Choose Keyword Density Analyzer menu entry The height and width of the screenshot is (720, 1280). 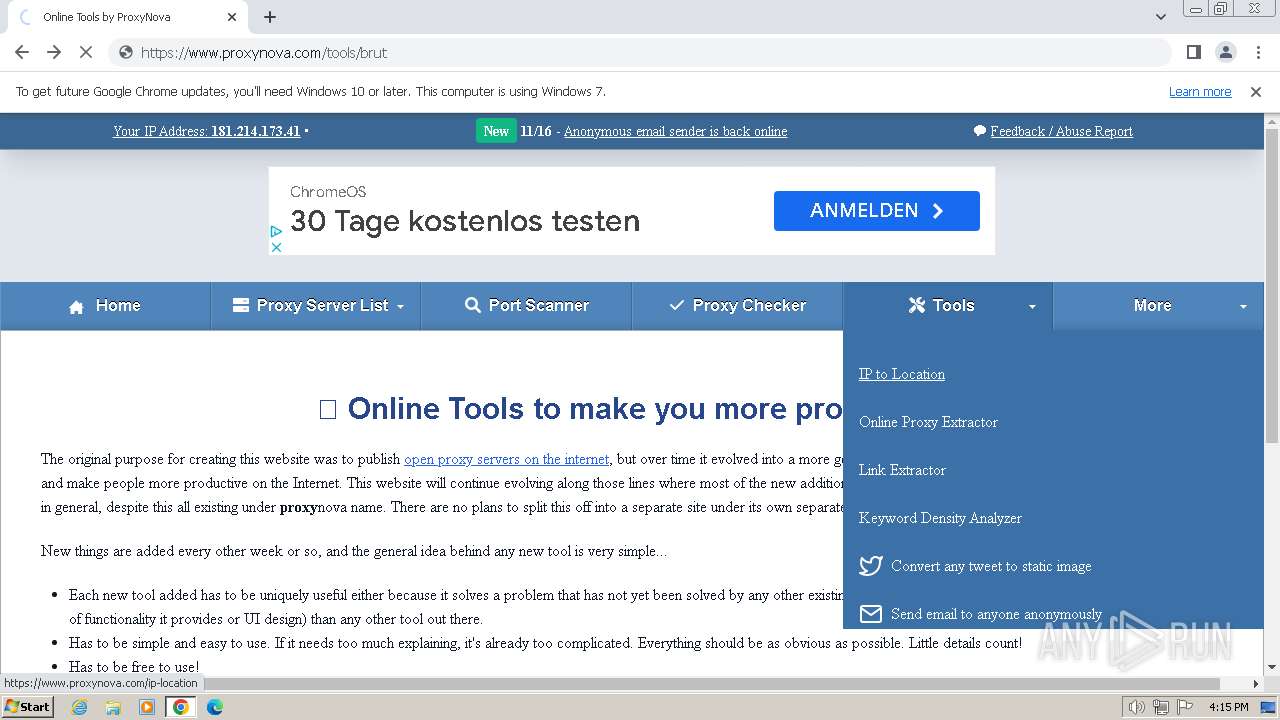tap(940, 518)
